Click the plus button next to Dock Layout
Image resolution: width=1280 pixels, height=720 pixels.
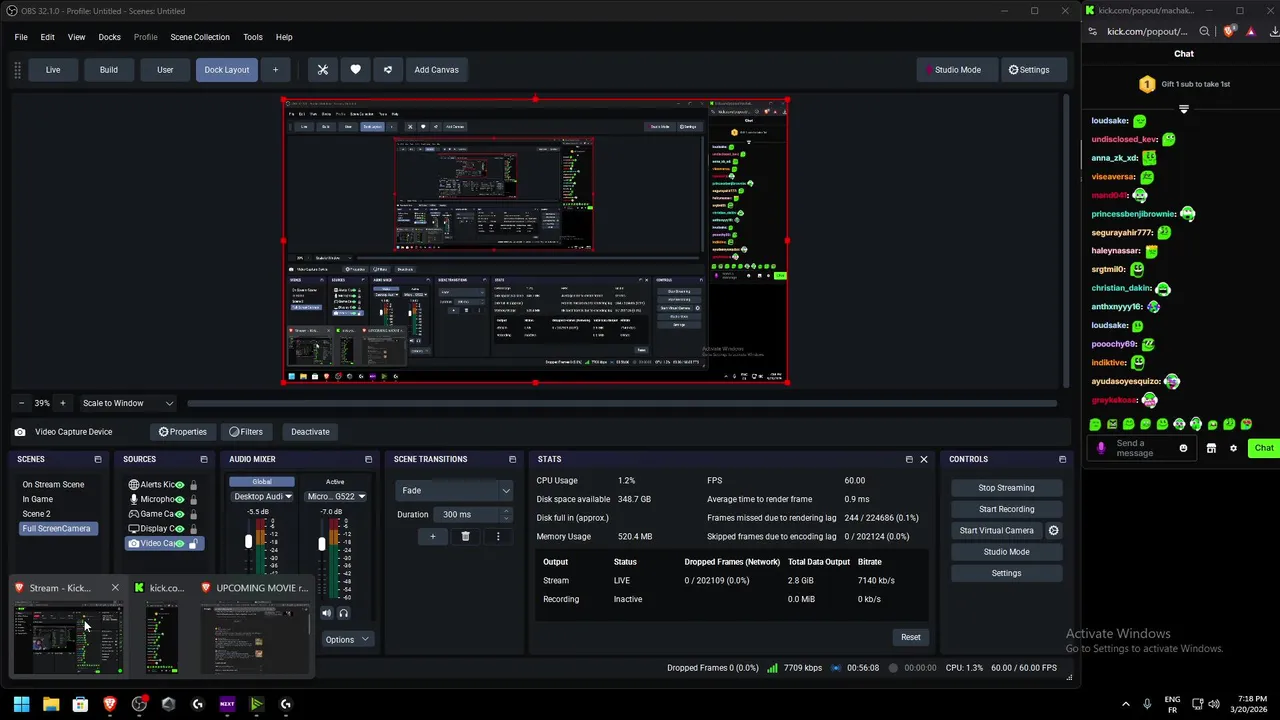276,70
